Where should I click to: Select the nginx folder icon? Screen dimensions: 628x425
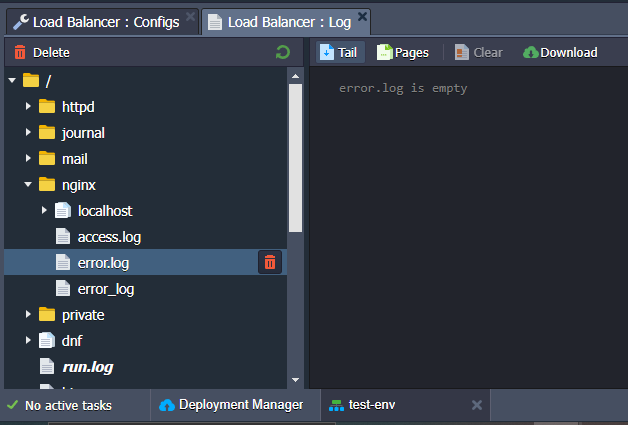47,184
